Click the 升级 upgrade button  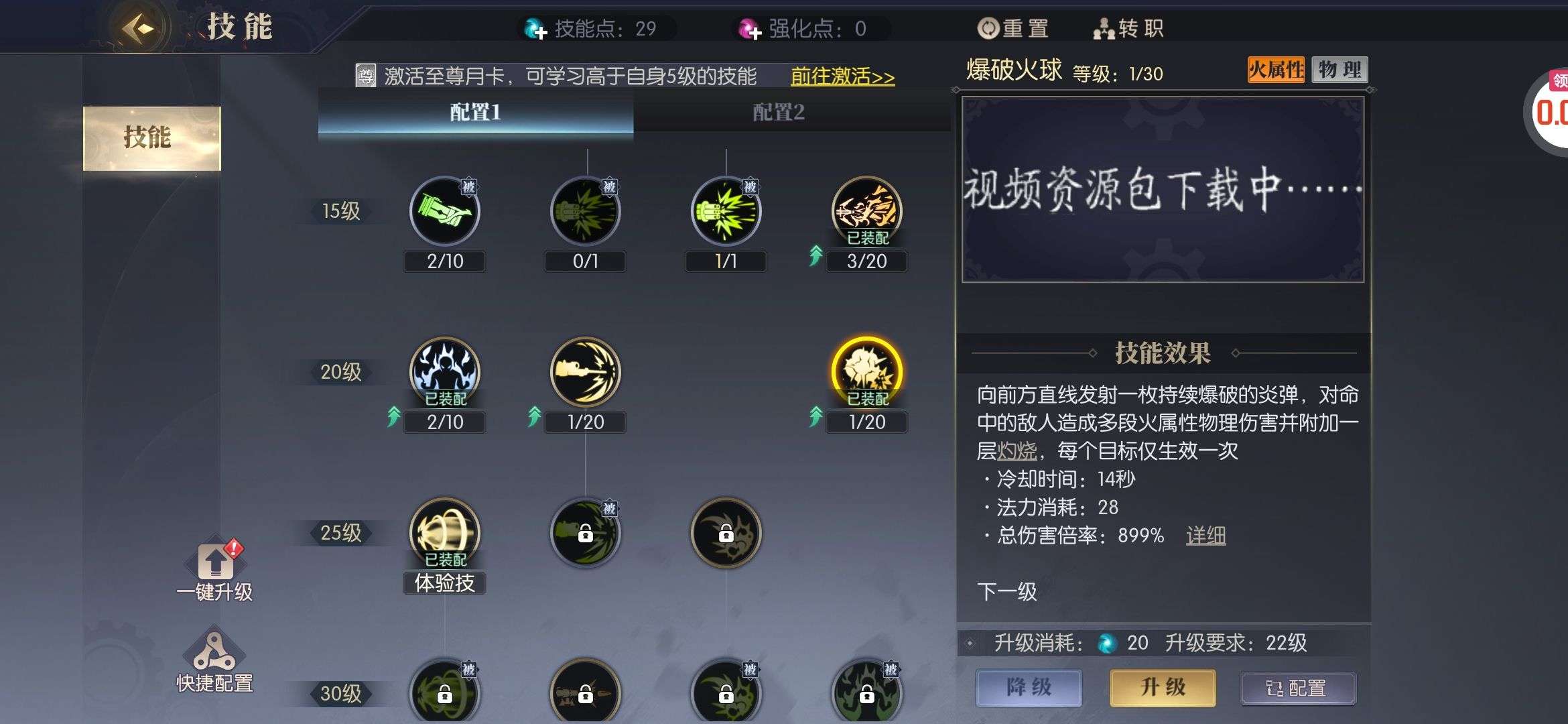click(1163, 688)
